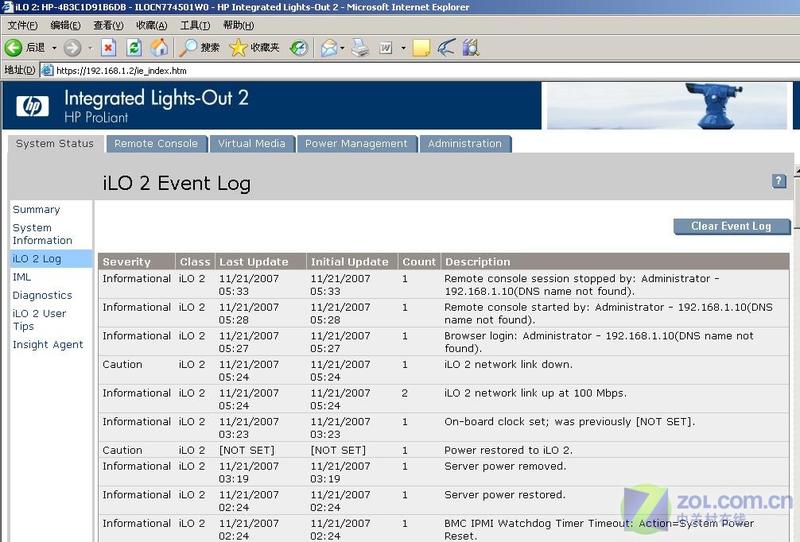
Task: Open the 查看(V) menu
Action: (x=108, y=25)
